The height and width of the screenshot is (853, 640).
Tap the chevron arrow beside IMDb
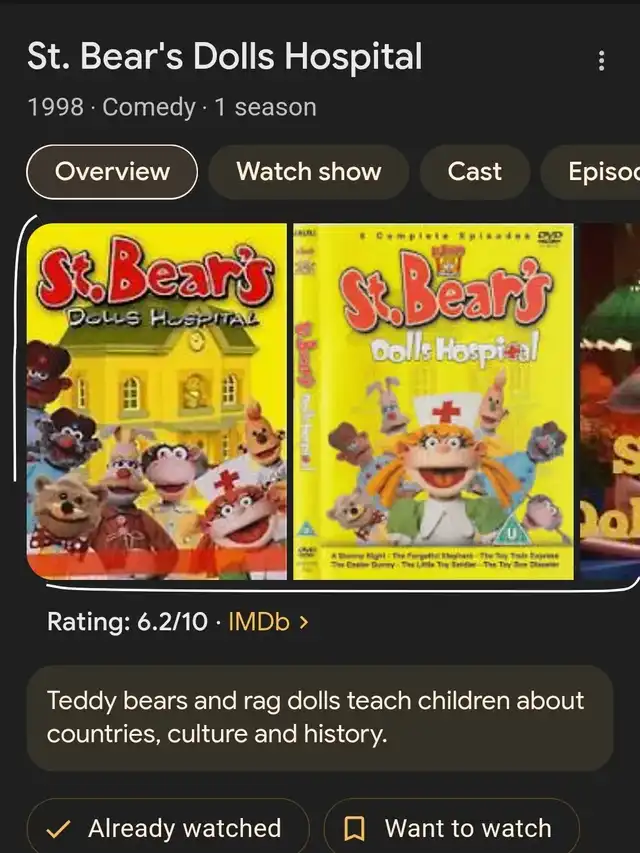coord(304,622)
